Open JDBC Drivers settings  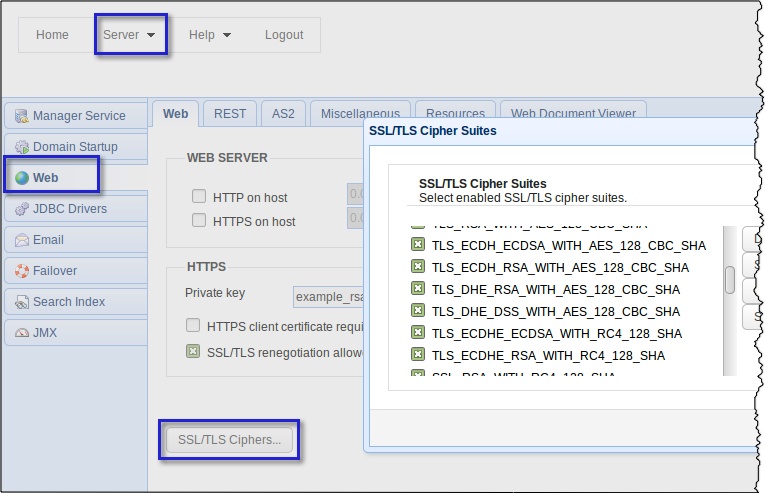76,208
